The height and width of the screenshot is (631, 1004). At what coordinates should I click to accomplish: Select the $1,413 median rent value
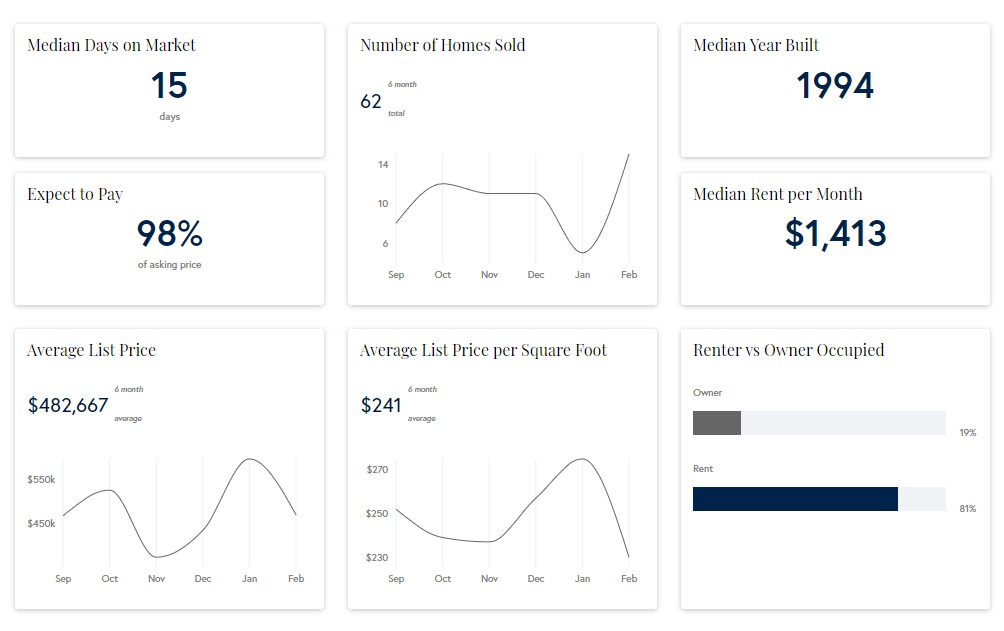pyautogui.click(x=835, y=233)
